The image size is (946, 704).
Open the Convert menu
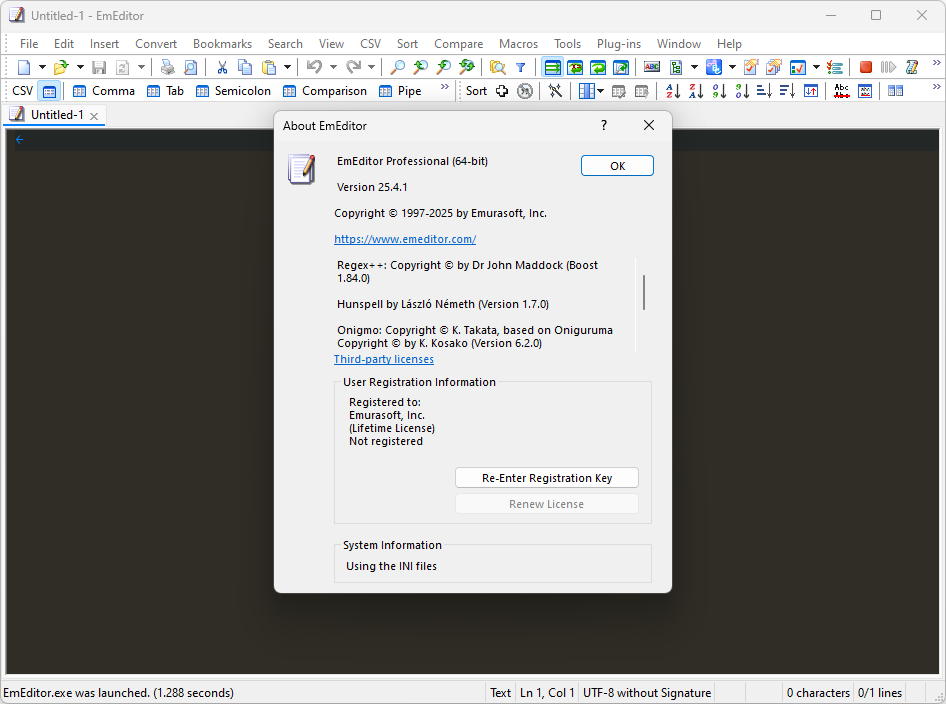tap(156, 44)
